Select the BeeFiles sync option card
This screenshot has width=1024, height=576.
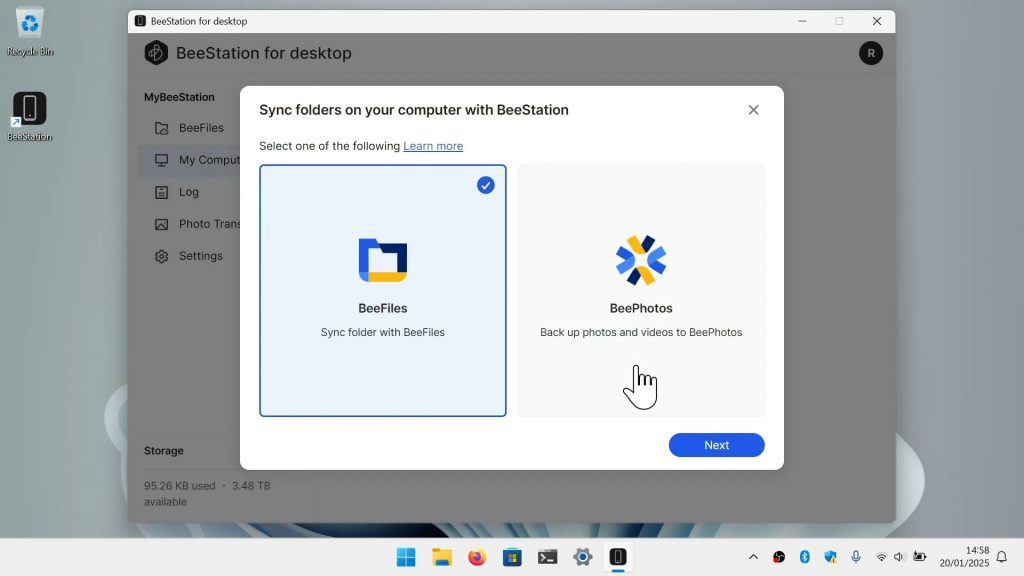pyautogui.click(x=383, y=291)
